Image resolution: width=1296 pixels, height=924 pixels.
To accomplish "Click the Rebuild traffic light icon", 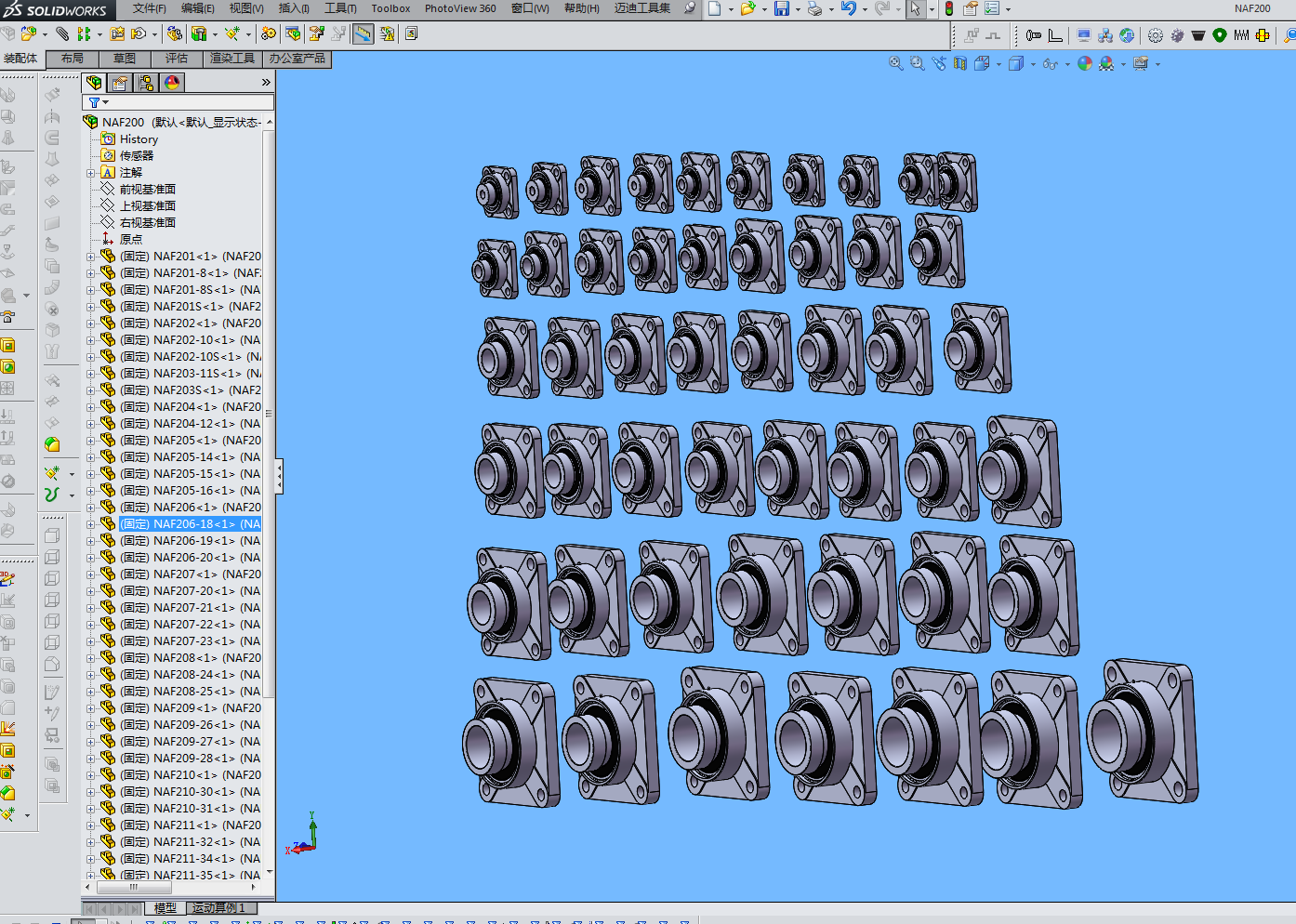I will [949, 8].
